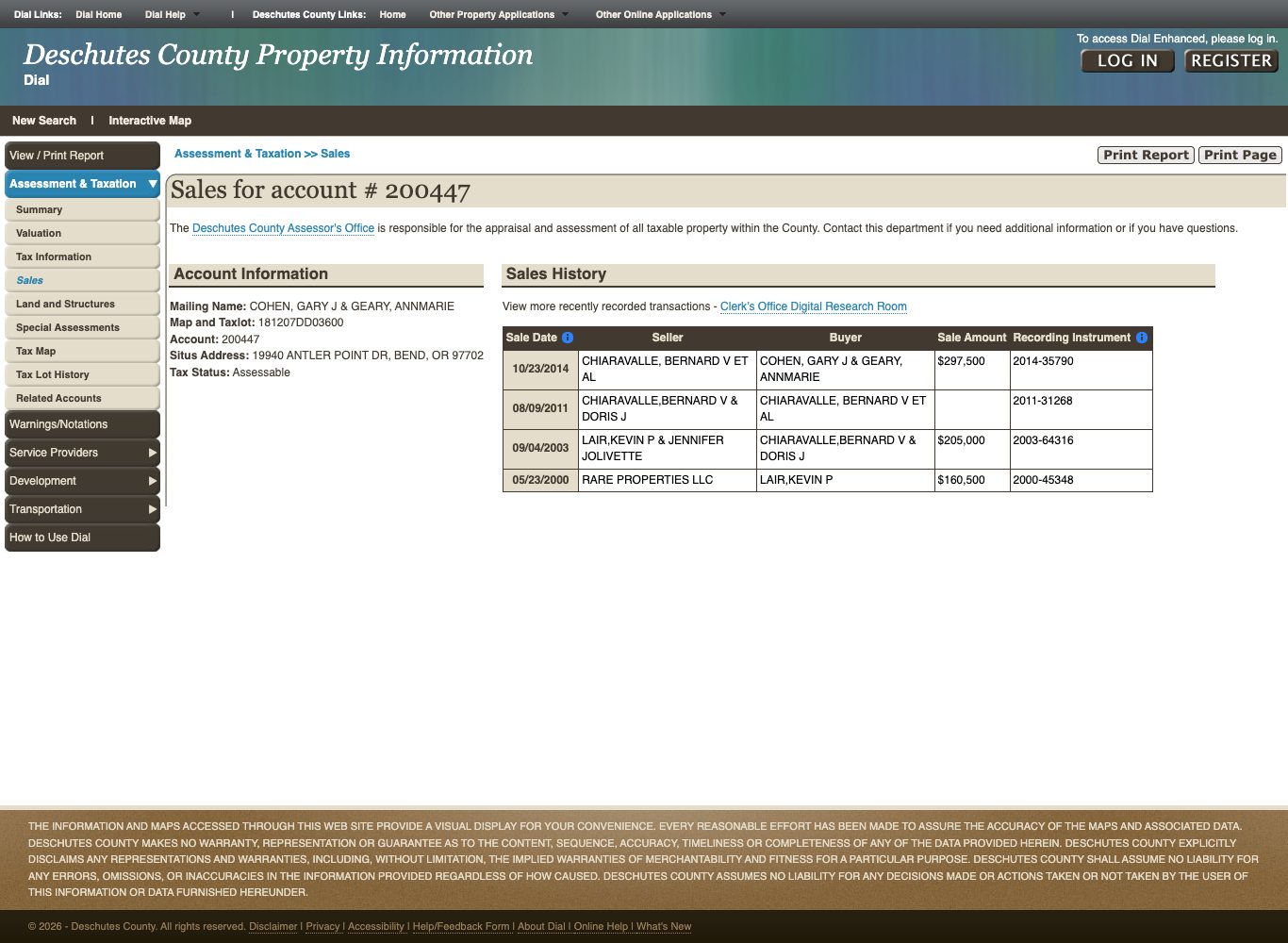
Task: Open Special Assessments section
Action: [x=82, y=327]
